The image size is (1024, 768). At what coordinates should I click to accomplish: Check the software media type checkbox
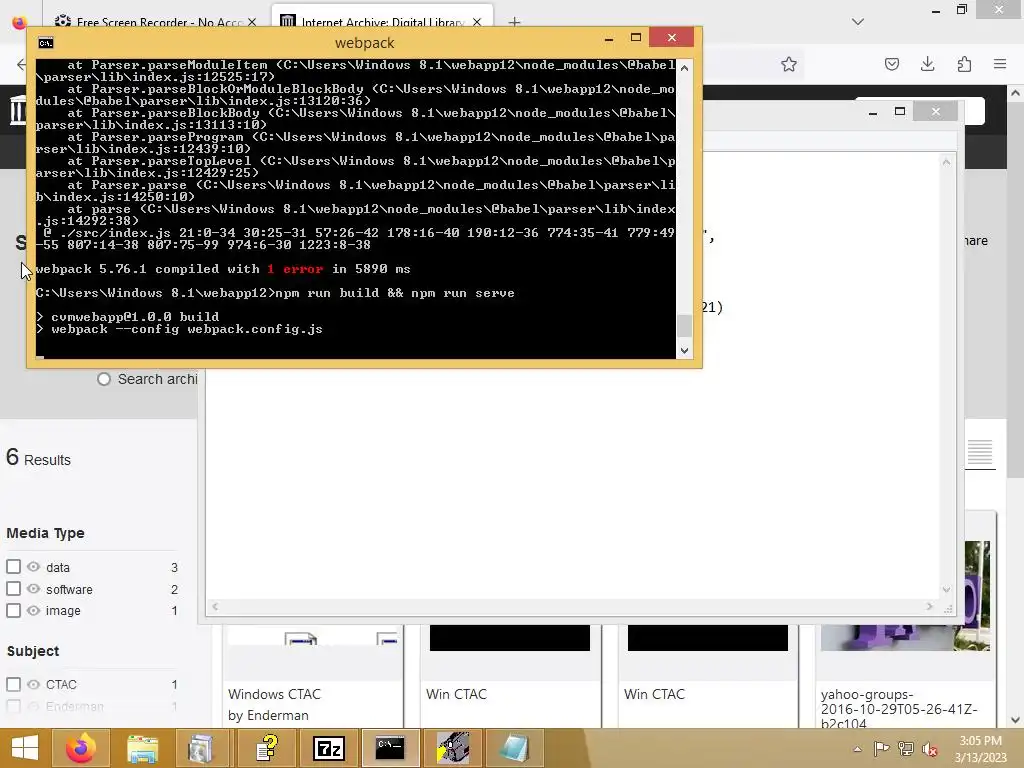[14, 588]
